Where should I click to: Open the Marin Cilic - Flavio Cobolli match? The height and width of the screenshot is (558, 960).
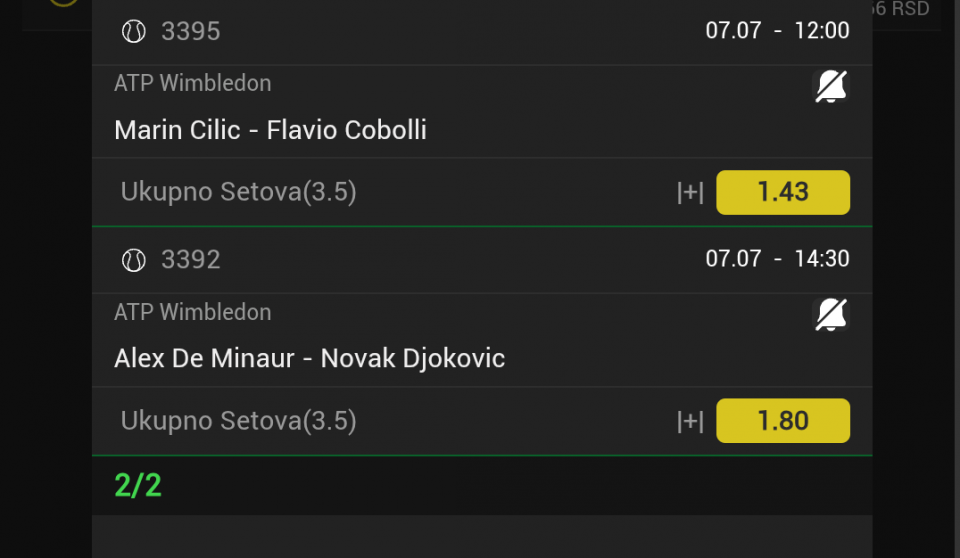270,130
